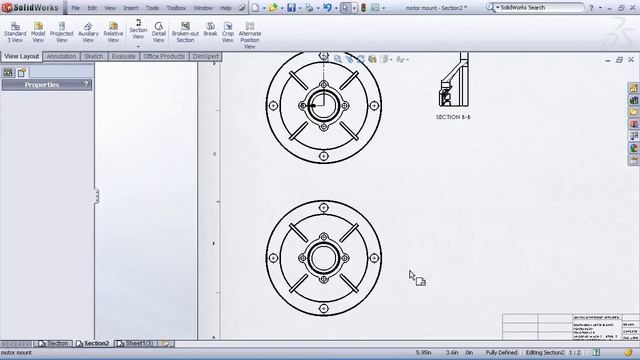Select the Broken-out Section tool

185,32
